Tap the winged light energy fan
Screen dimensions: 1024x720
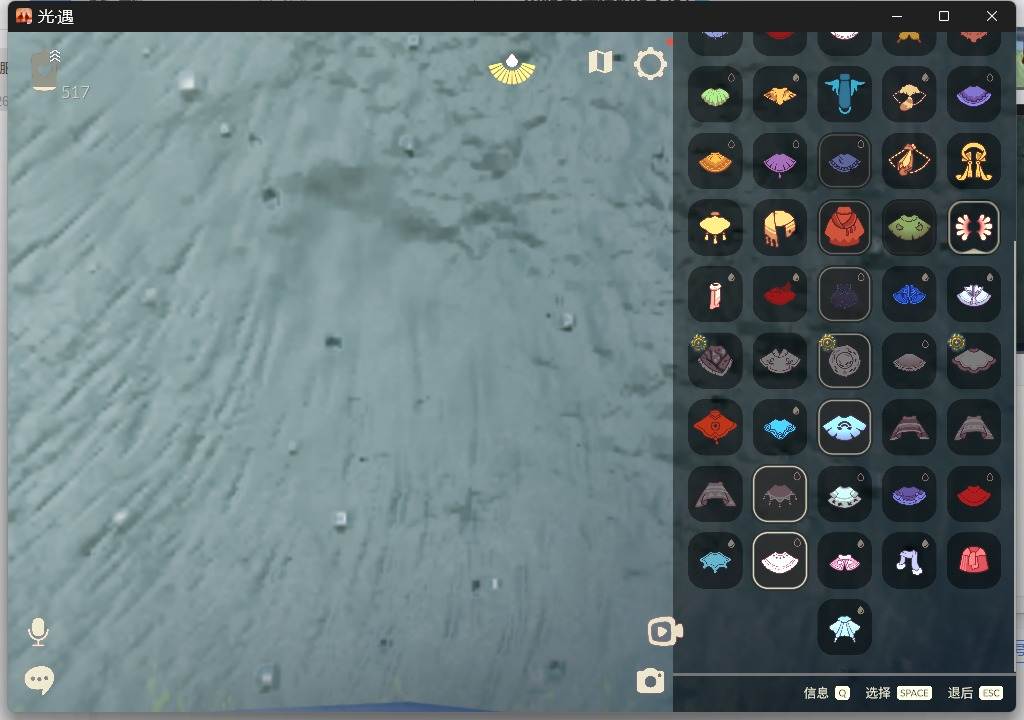[512, 69]
